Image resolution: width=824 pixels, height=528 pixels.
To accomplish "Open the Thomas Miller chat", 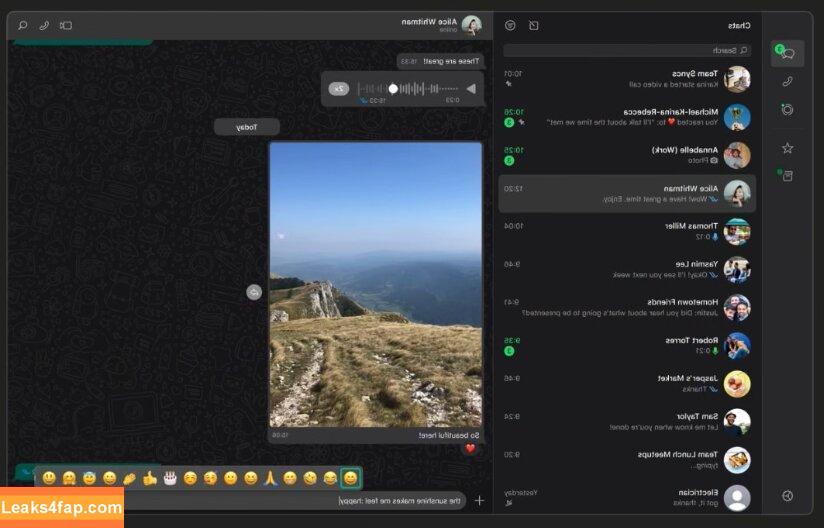I will [627, 232].
